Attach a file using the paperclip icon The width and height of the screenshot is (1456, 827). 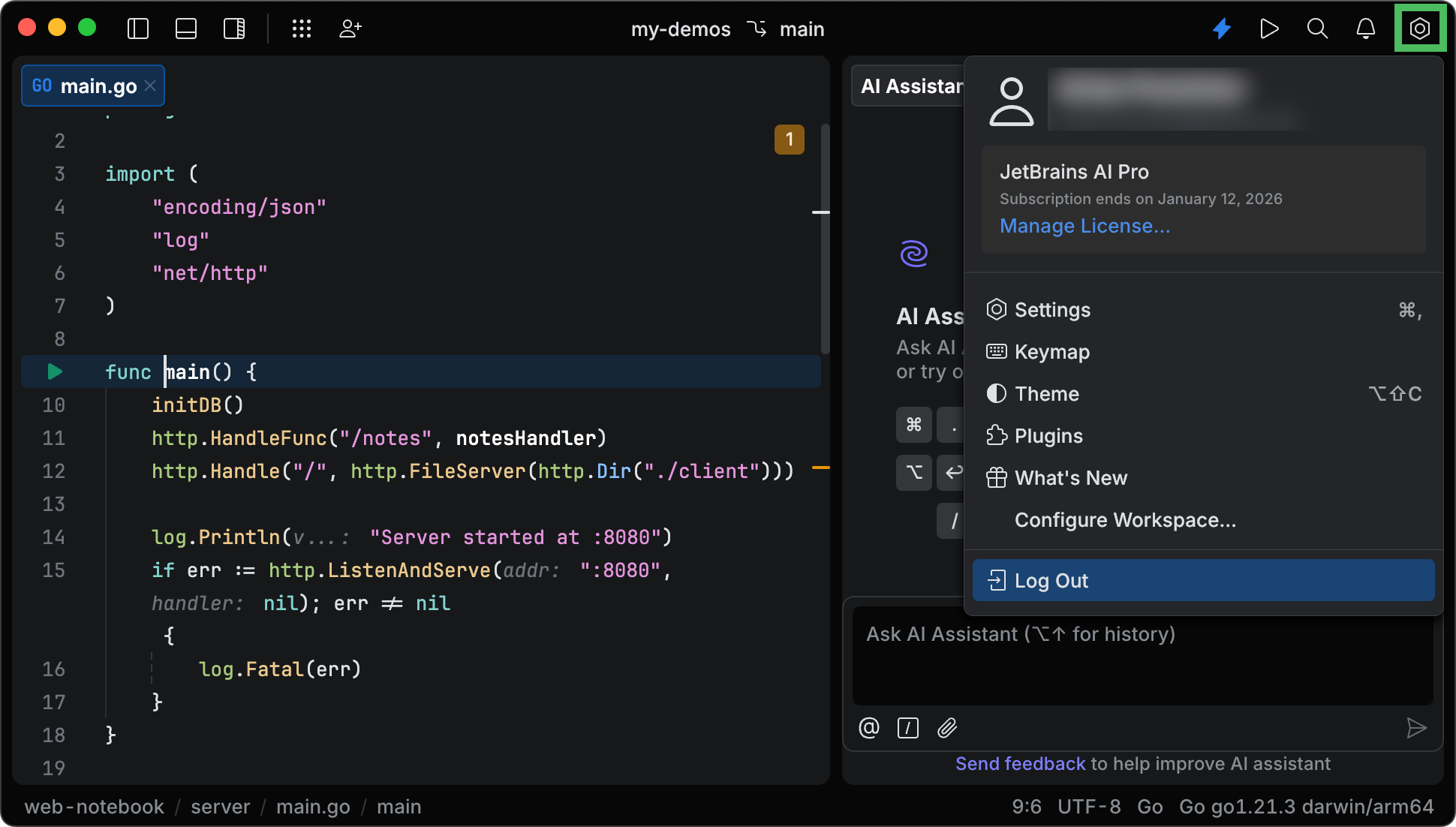pos(947,728)
